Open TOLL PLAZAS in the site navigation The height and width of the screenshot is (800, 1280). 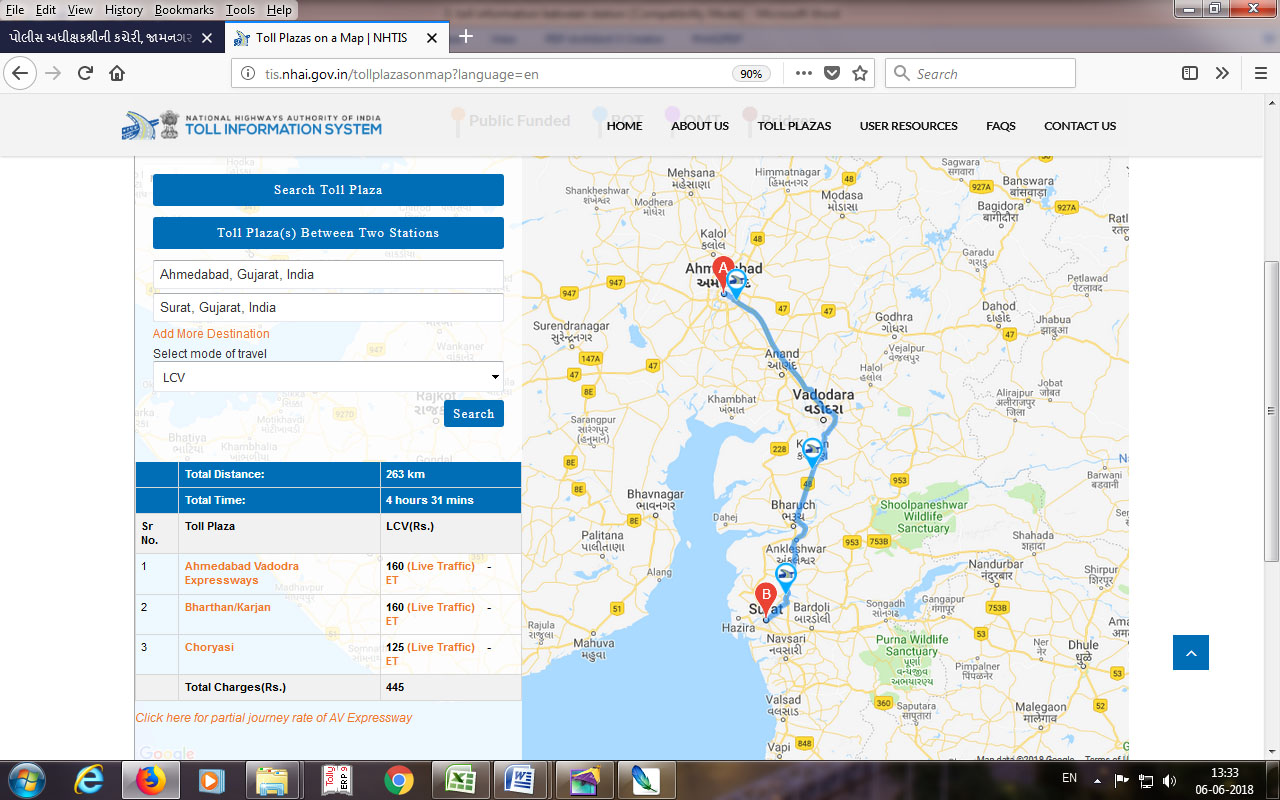pos(794,126)
